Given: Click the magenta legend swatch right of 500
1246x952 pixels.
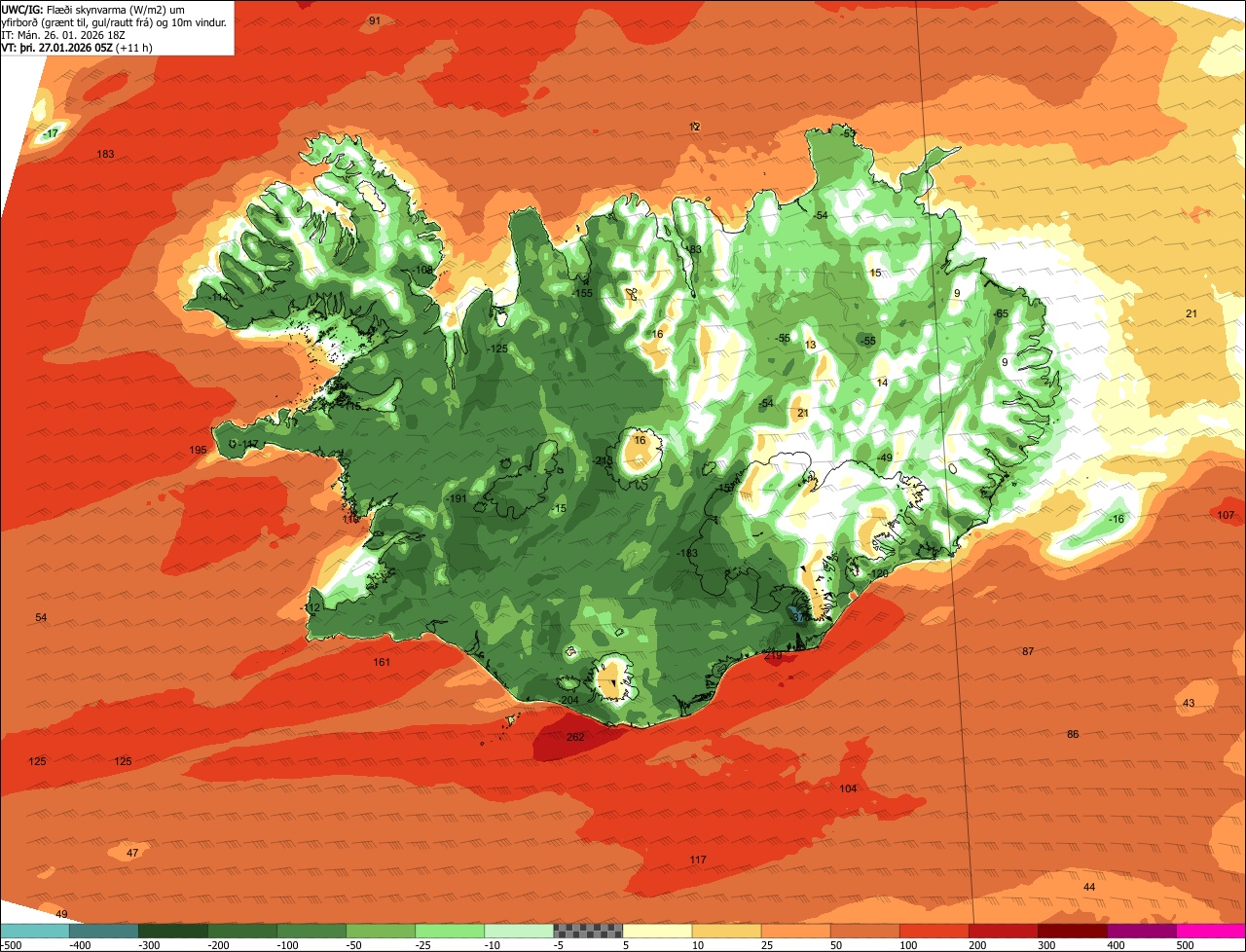Looking at the screenshot, I should [1211, 931].
